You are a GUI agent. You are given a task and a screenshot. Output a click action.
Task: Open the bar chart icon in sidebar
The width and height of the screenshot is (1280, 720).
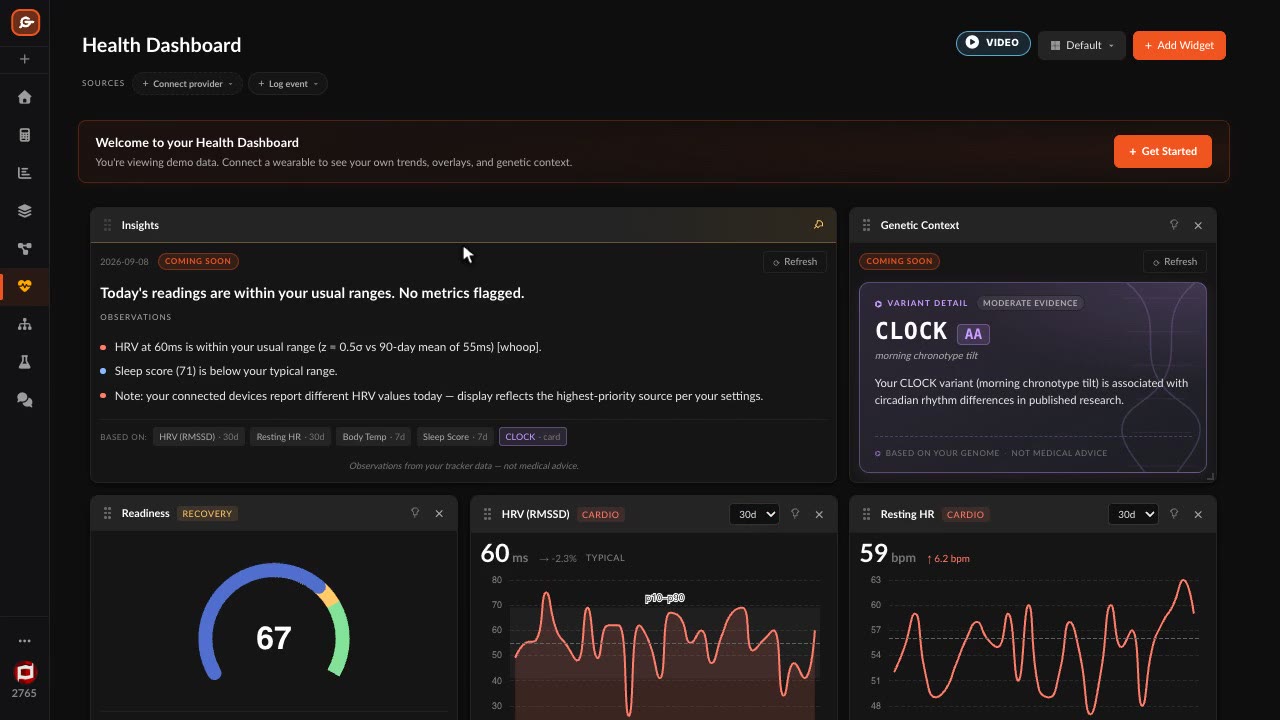25,173
